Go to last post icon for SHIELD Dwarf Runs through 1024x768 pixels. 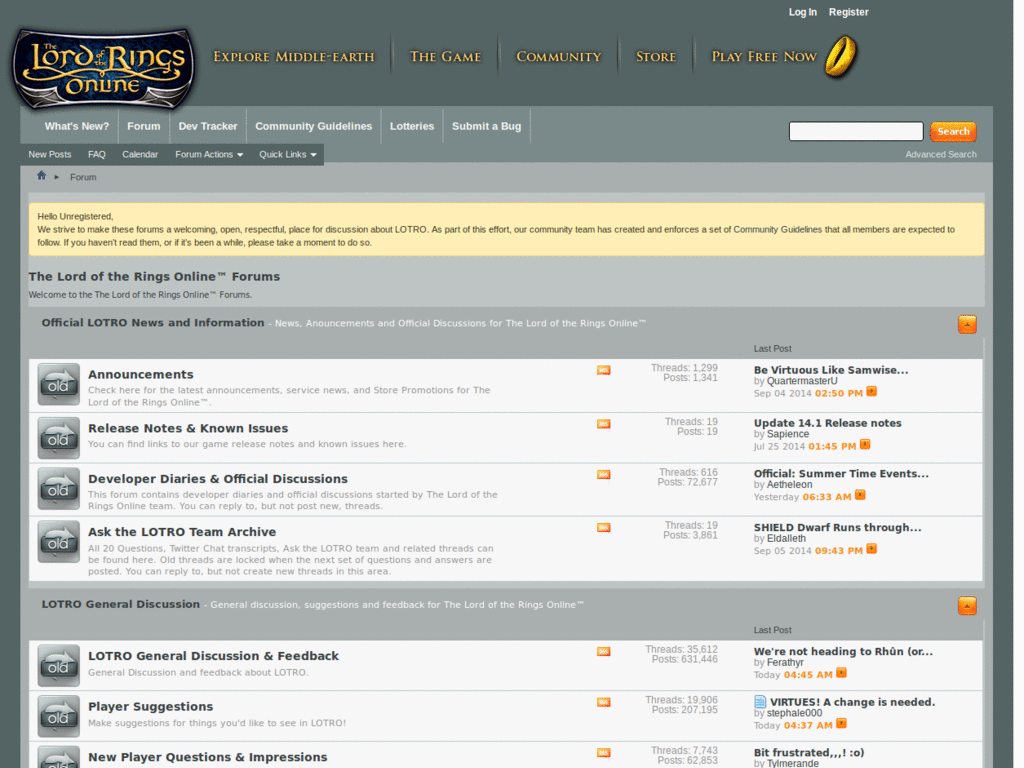tap(871, 549)
